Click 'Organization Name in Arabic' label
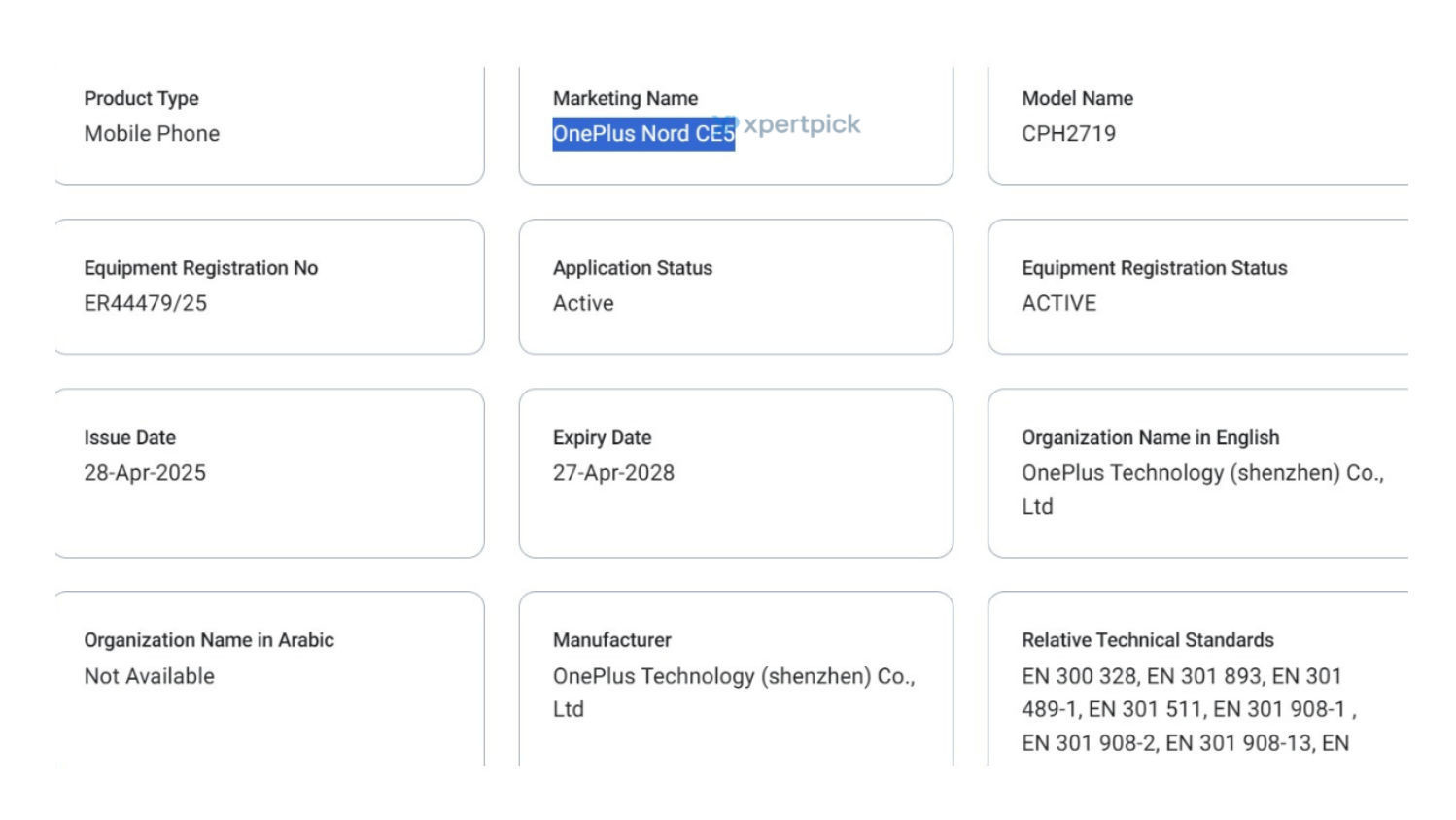Screen dimensions: 1456x820 click(x=209, y=640)
